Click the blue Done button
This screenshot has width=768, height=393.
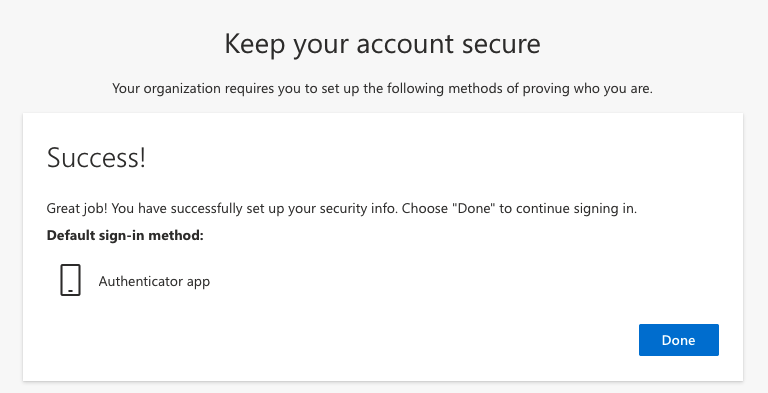pos(678,340)
